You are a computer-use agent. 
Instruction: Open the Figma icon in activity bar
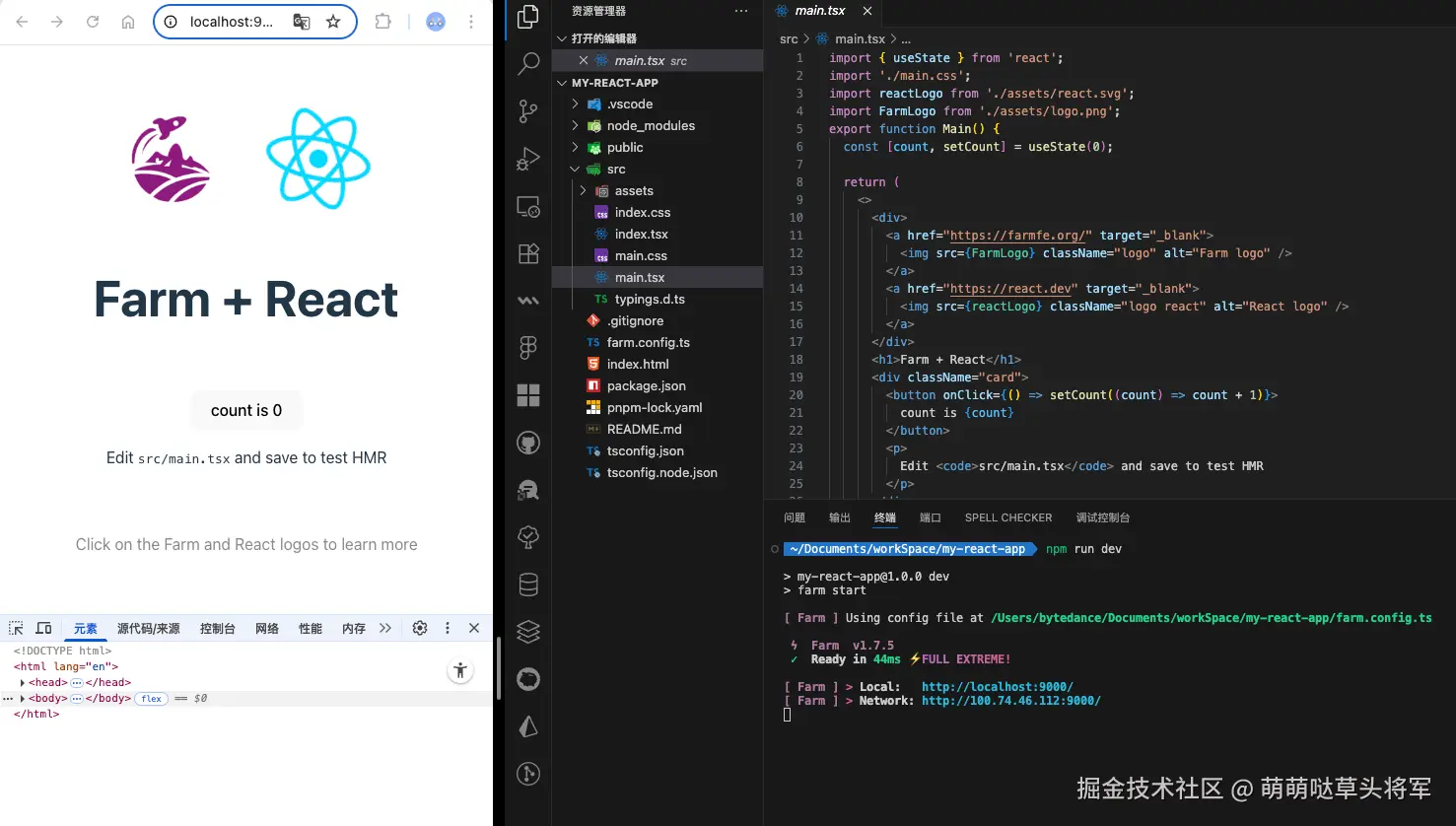click(x=528, y=347)
